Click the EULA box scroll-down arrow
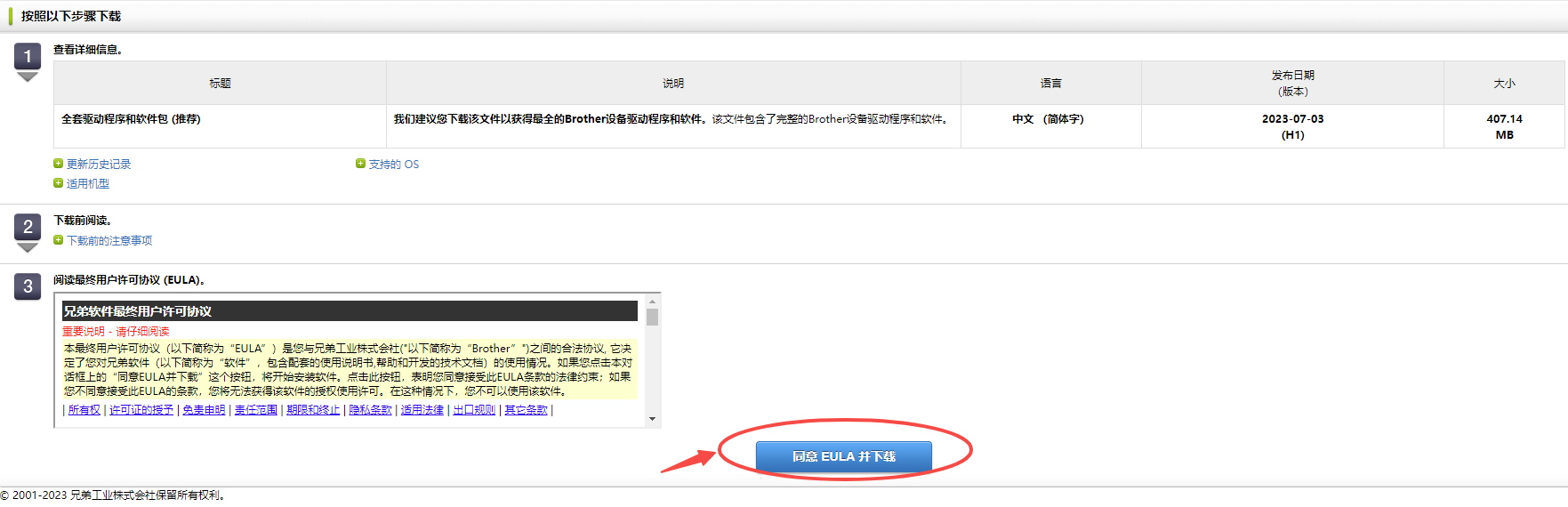The height and width of the screenshot is (507, 1568). click(653, 419)
